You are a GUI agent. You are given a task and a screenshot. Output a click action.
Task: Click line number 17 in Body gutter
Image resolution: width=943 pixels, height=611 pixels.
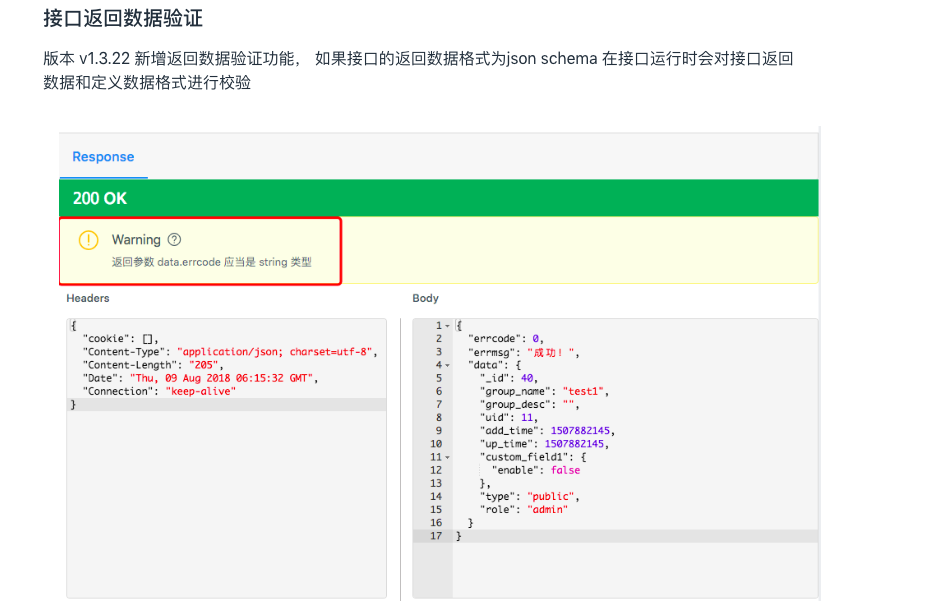click(x=436, y=536)
